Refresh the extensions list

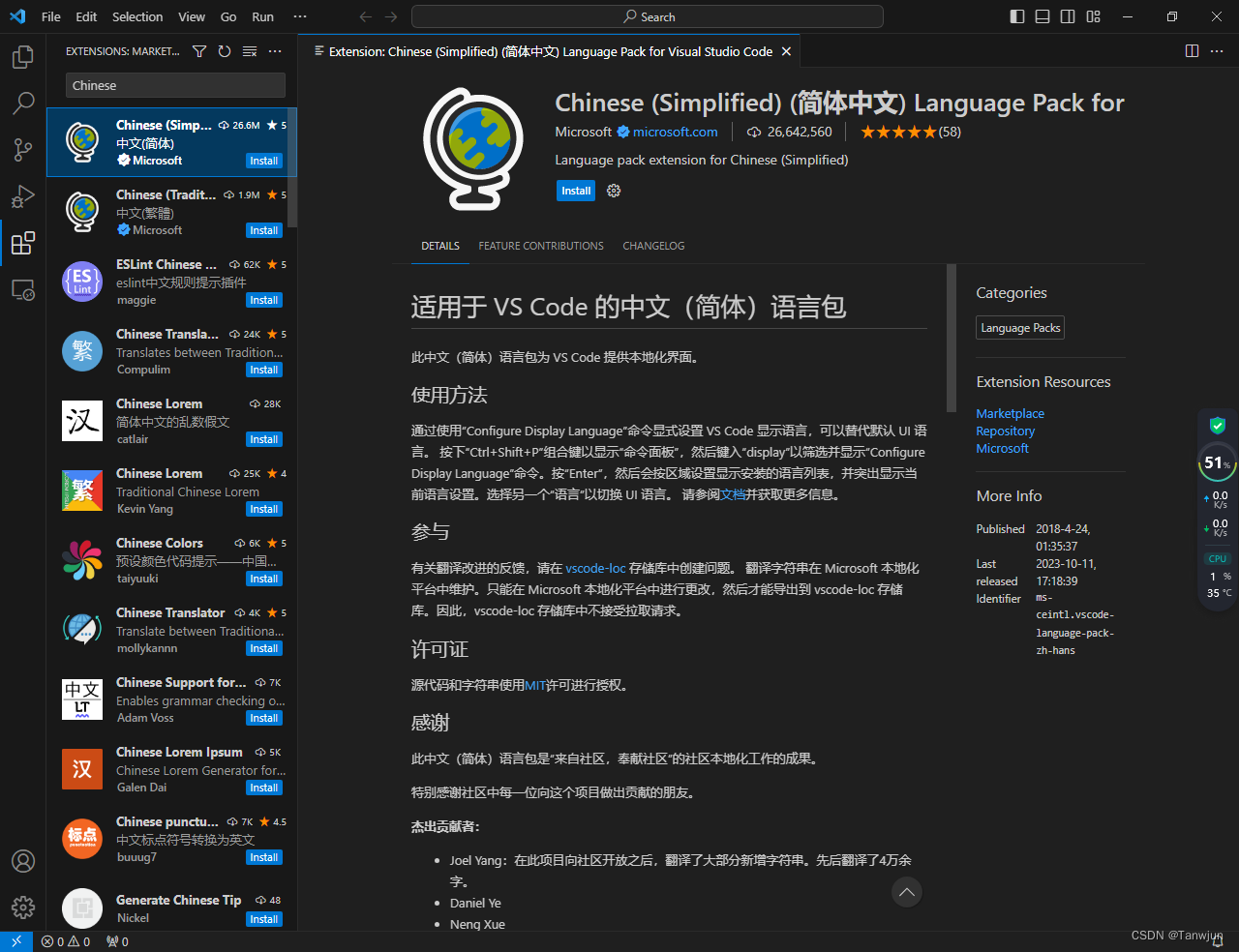click(x=225, y=51)
